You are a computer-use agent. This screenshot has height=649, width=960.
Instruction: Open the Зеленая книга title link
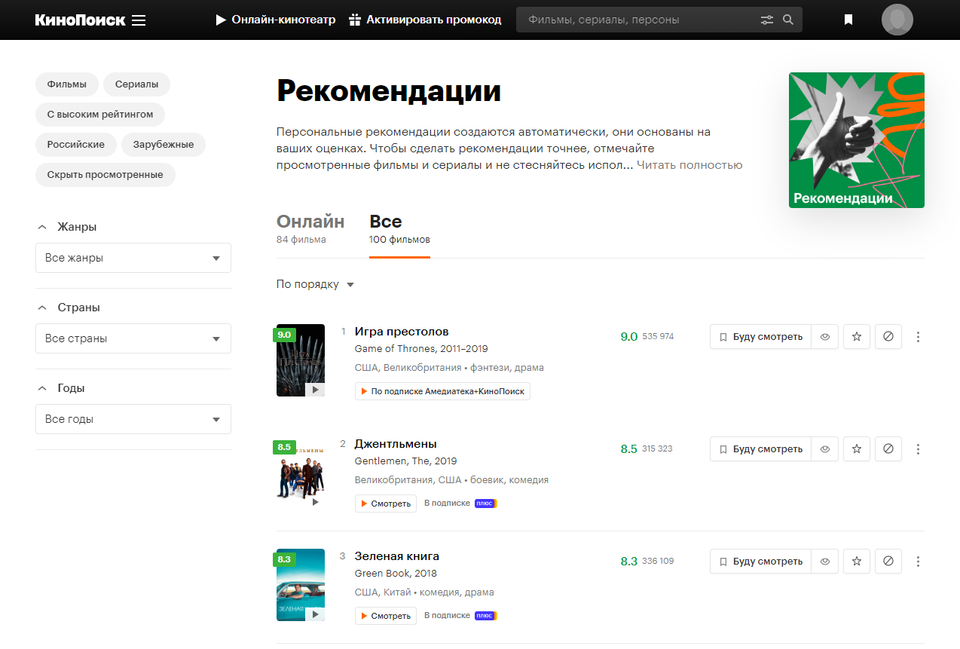[x=397, y=556]
